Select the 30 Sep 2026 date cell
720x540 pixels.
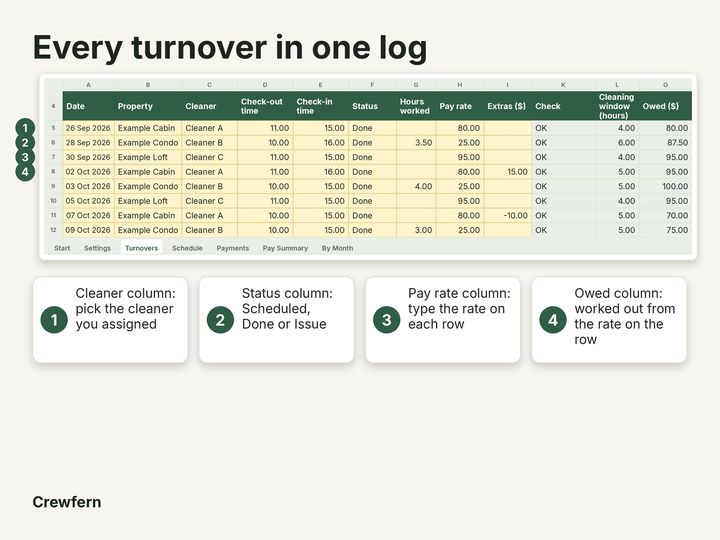click(x=89, y=157)
